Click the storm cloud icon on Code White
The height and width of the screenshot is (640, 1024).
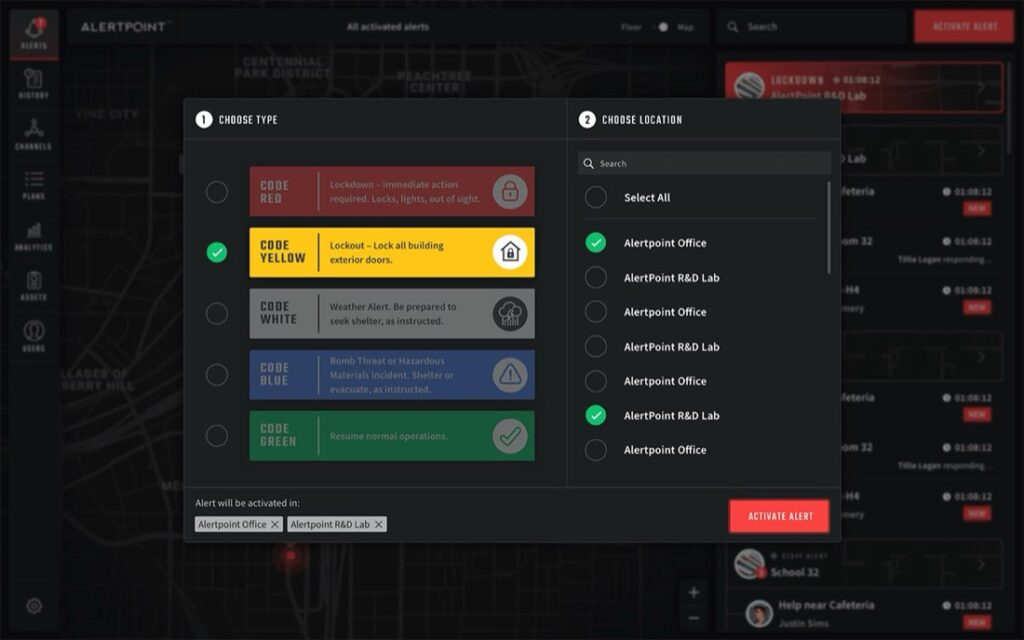click(x=510, y=313)
